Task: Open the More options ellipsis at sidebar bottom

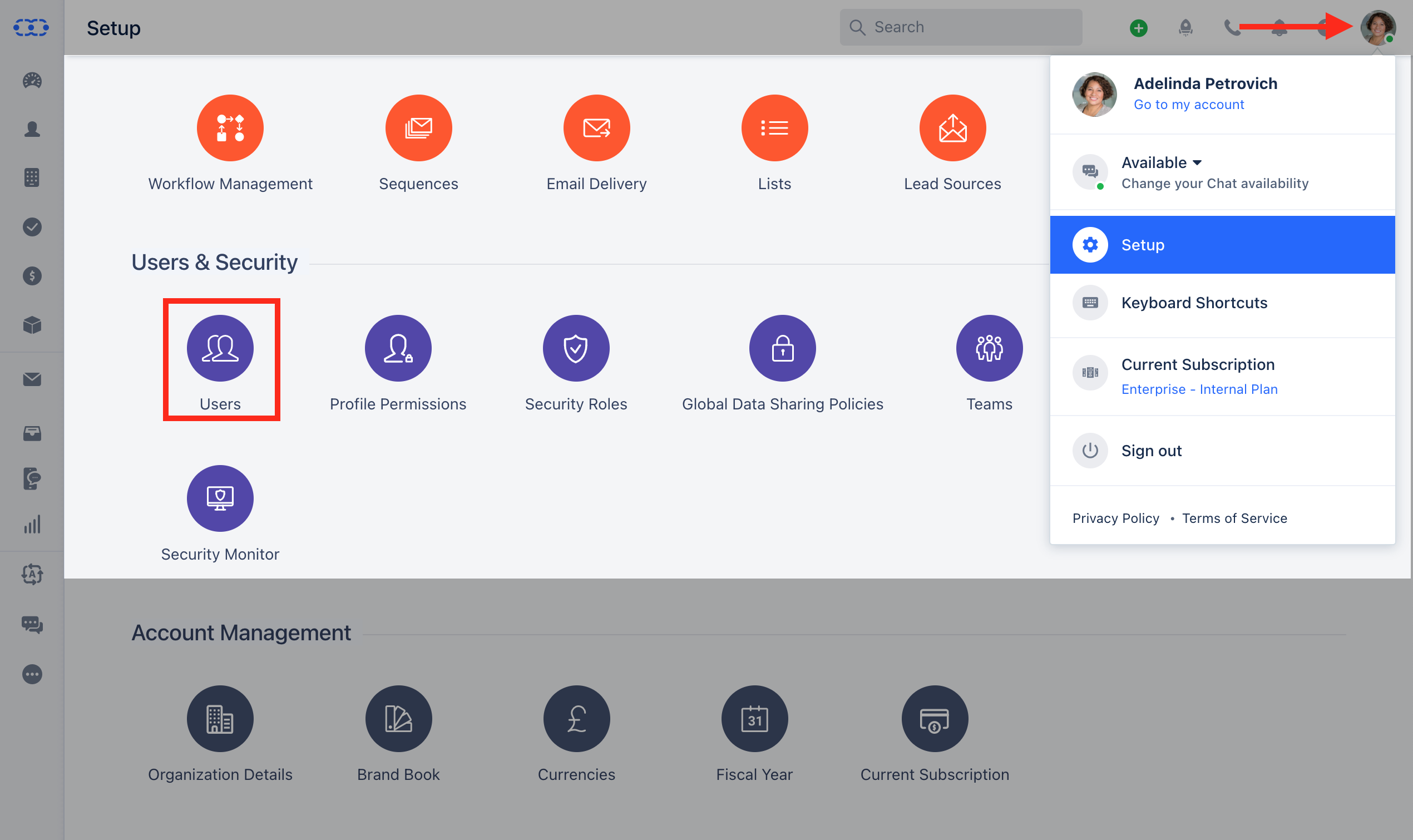Action: coord(32,674)
